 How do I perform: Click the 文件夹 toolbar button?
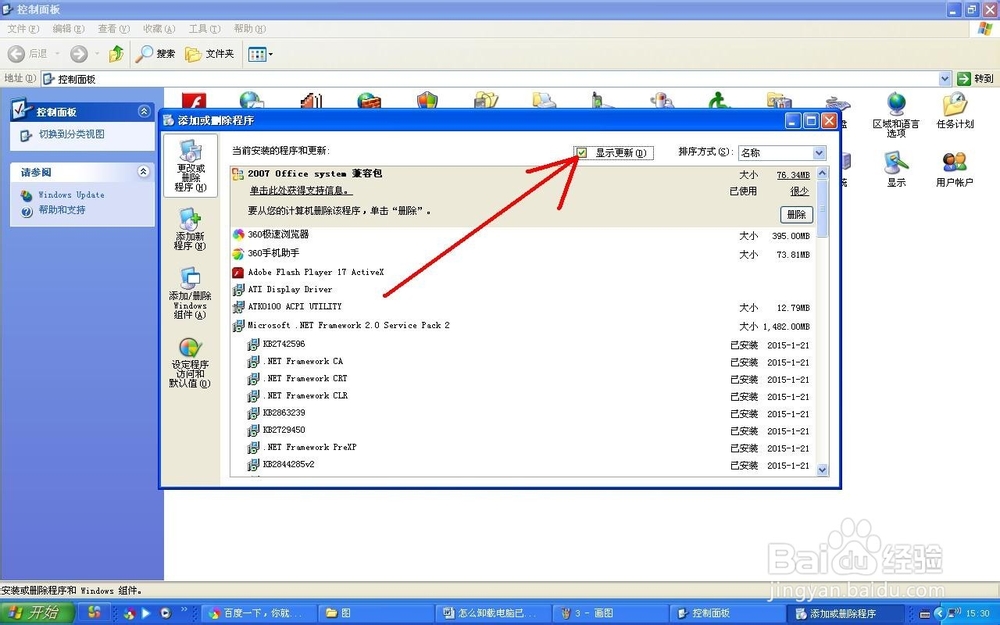coord(210,54)
